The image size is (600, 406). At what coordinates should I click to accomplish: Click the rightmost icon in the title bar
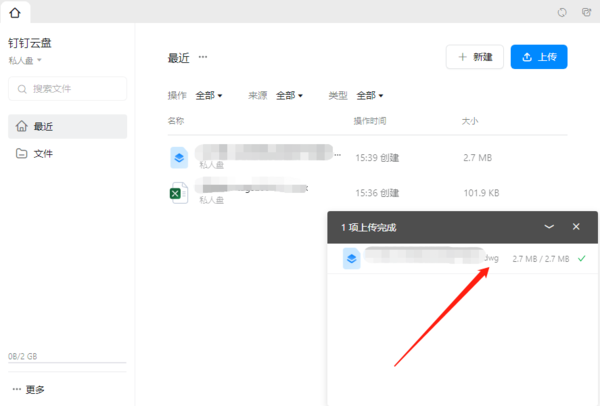(x=585, y=13)
